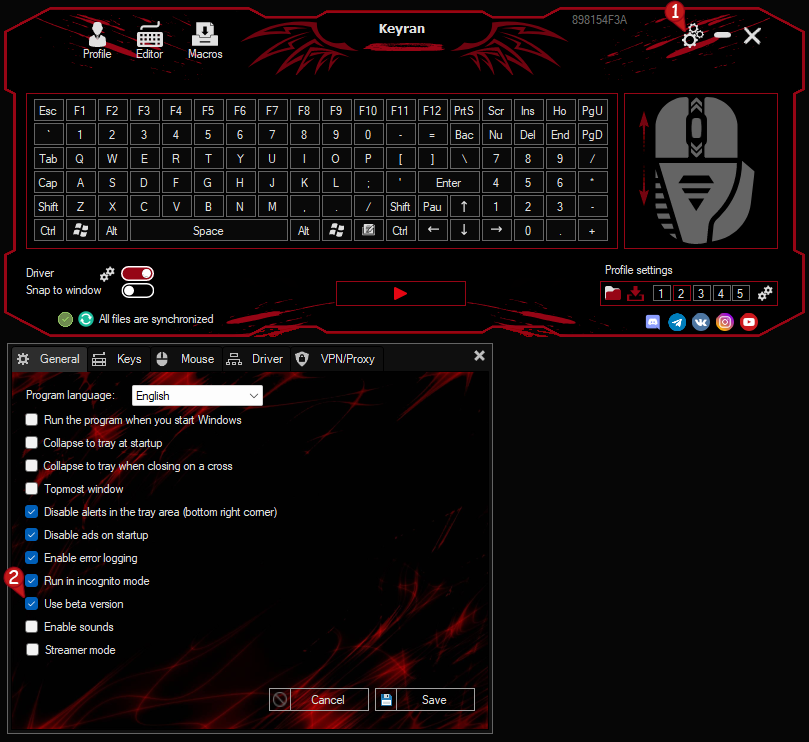Screen dimensions: 809x742
Task: Check Collapse to tray at startup
Action: (x=31, y=443)
